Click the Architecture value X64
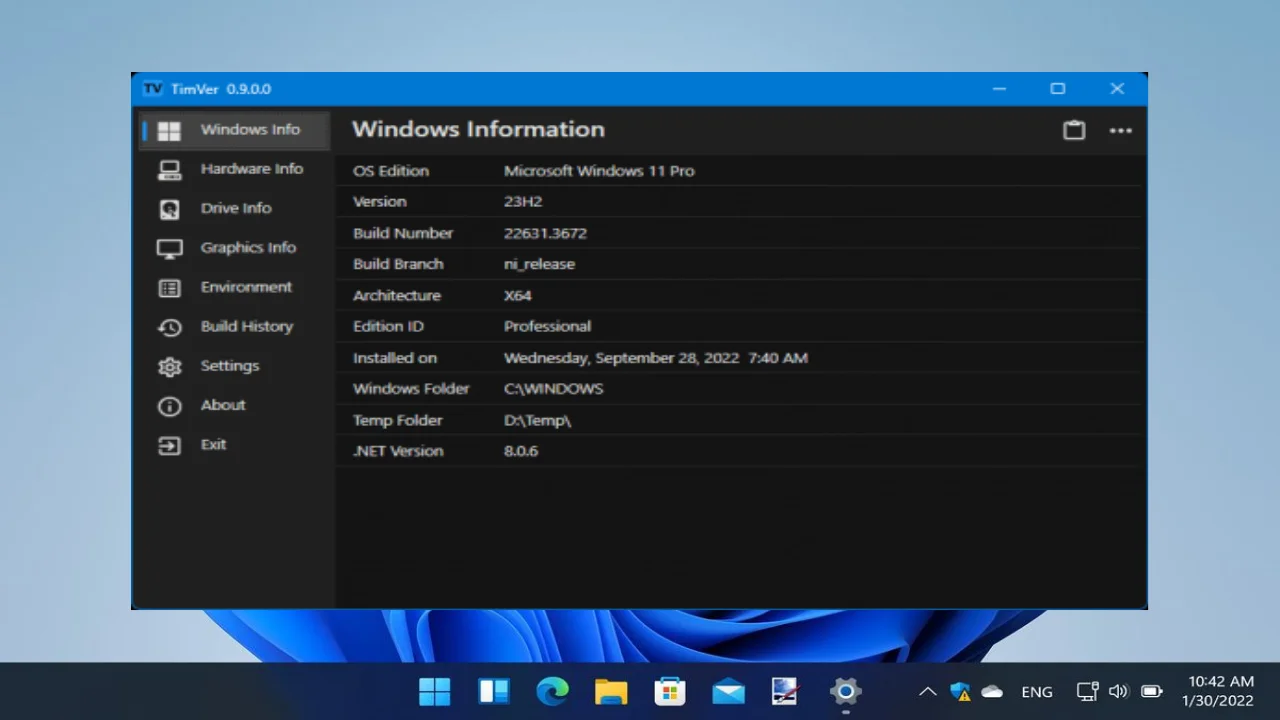Image resolution: width=1280 pixels, height=720 pixels. coord(518,296)
